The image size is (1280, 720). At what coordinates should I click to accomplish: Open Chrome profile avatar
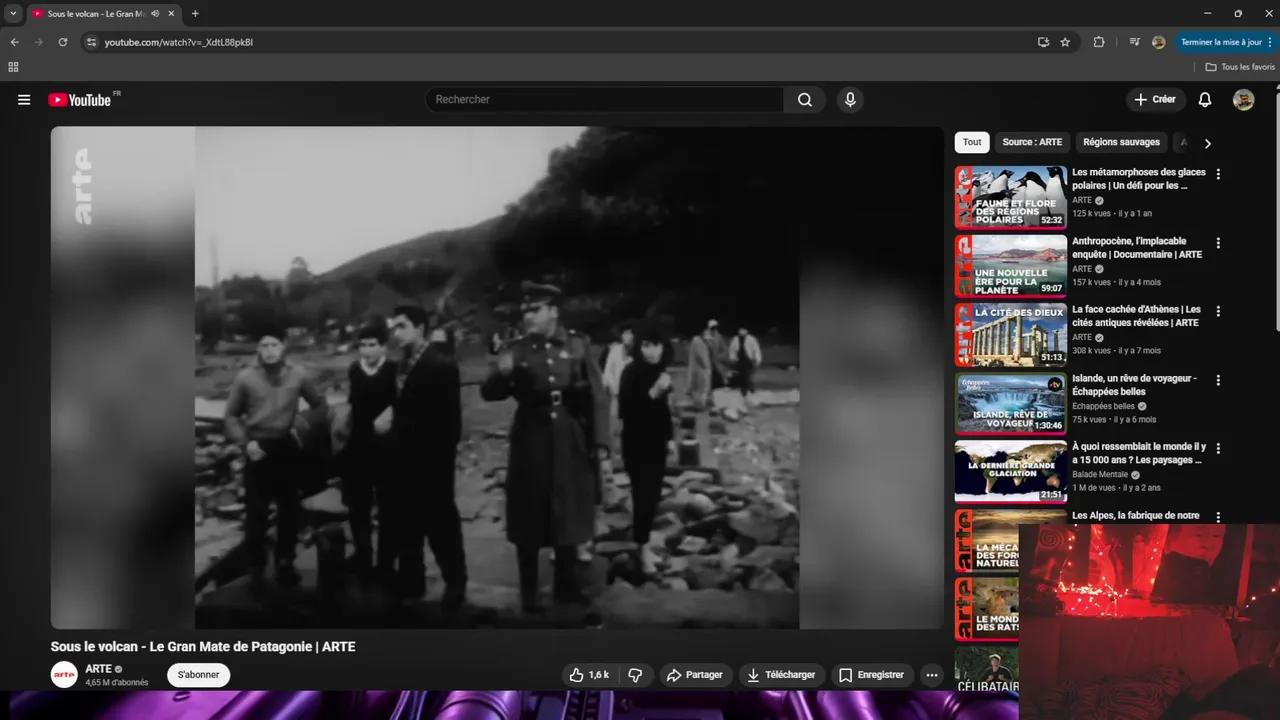(x=1158, y=42)
